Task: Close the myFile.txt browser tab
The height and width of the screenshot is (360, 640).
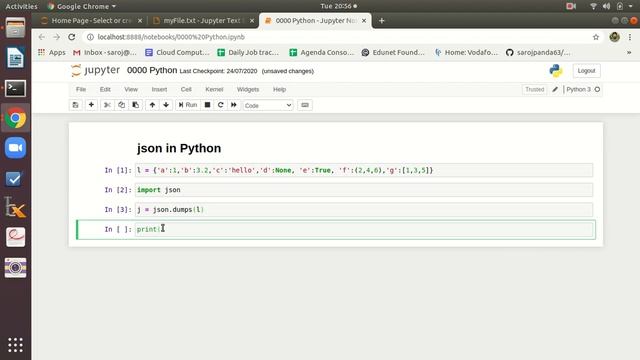Action: point(252,20)
